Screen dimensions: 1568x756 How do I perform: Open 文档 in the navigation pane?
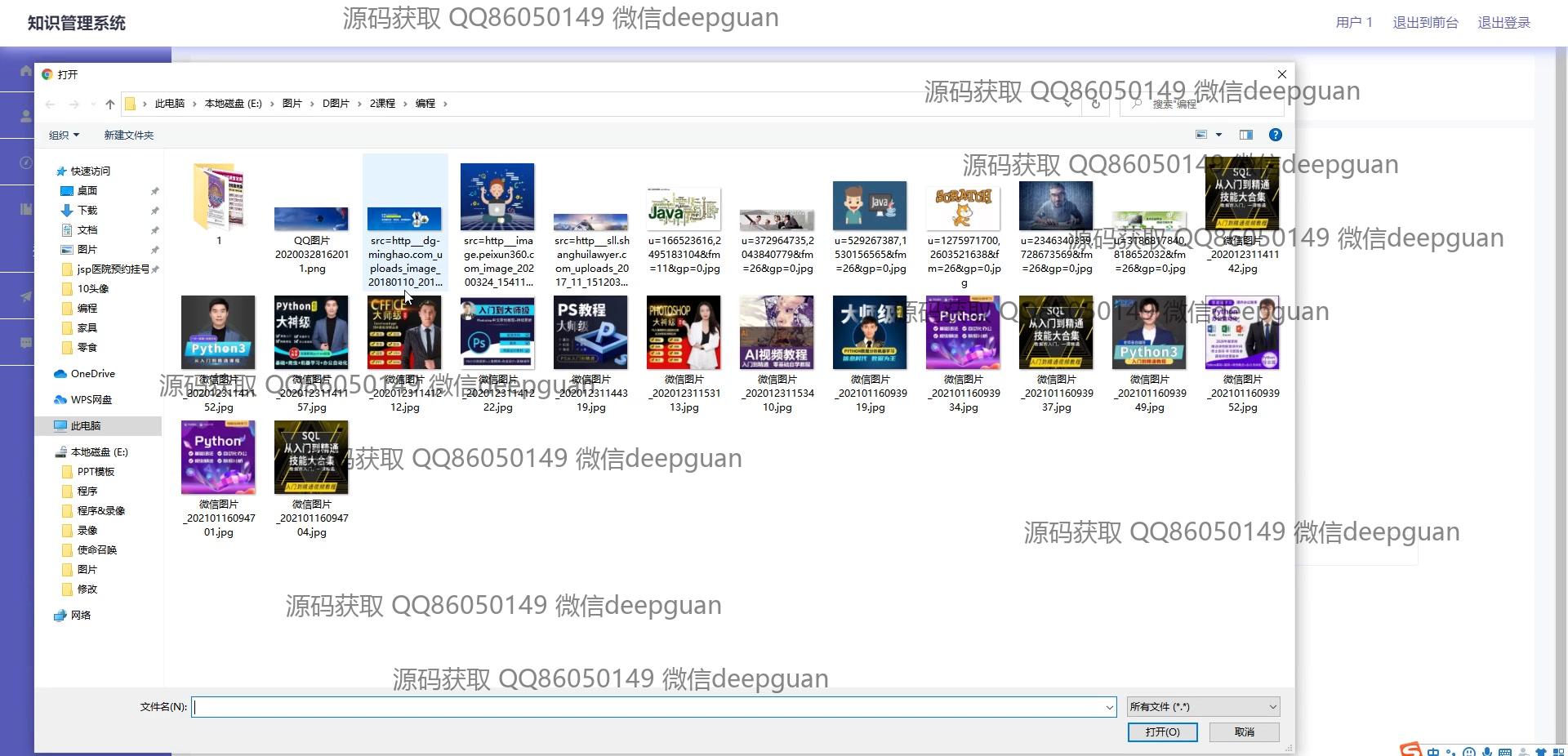pyautogui.click(x=87, y=229)
